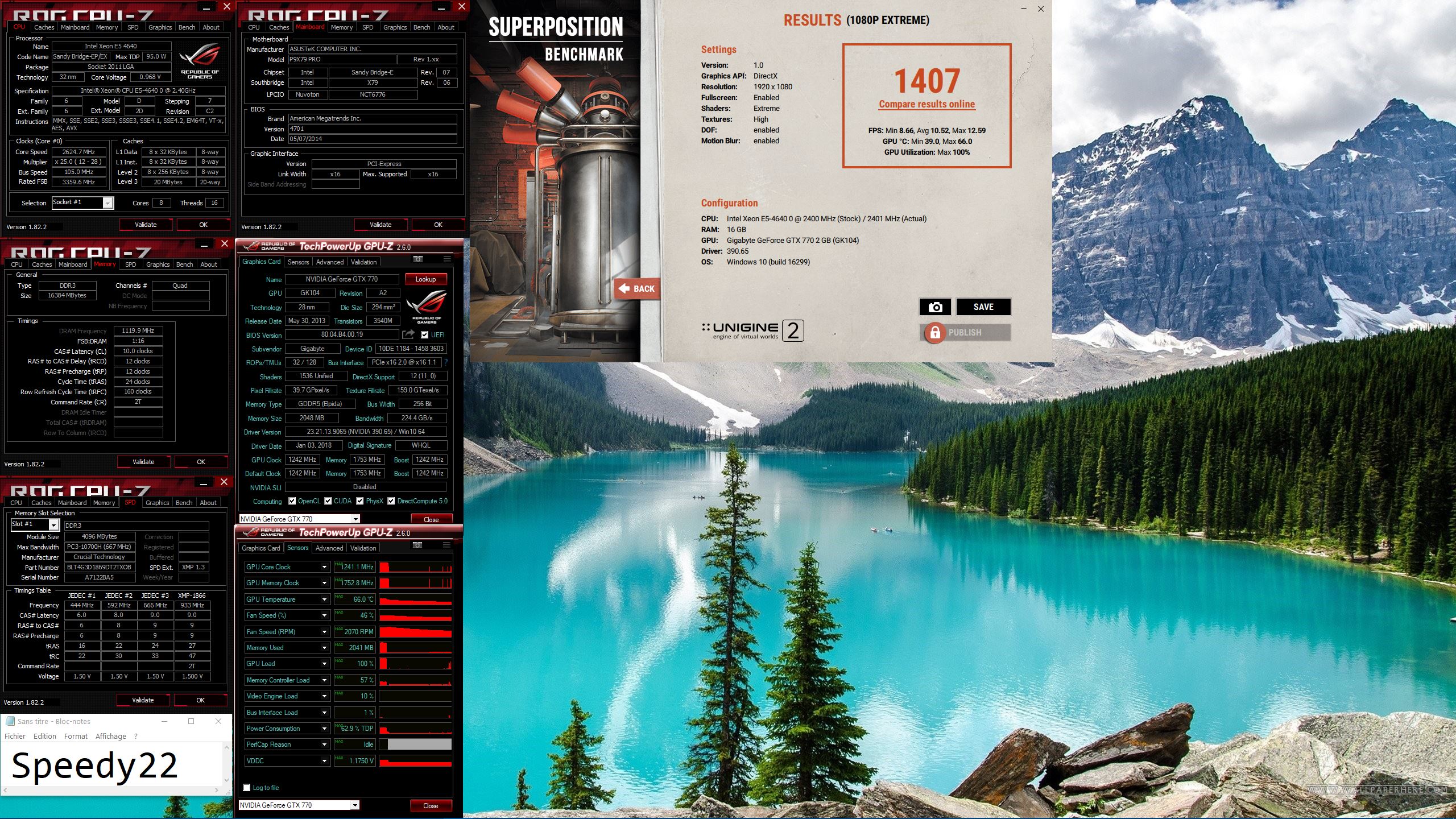The height and width of the screenshot is (819, 1456).
Task: Toggle the CUDA checkbox
Action: click(x=328, y=501)
